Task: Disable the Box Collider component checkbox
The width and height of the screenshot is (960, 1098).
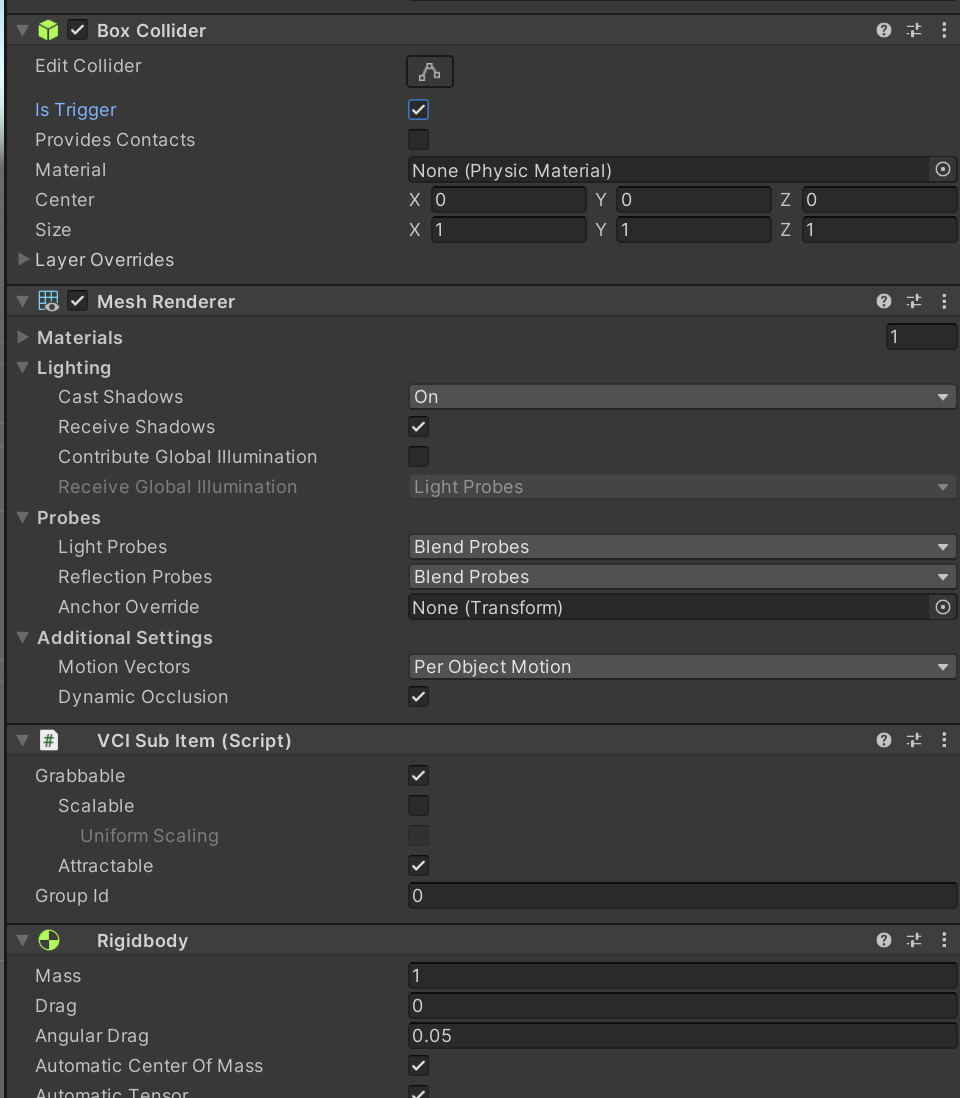Action: coord(78,30)
